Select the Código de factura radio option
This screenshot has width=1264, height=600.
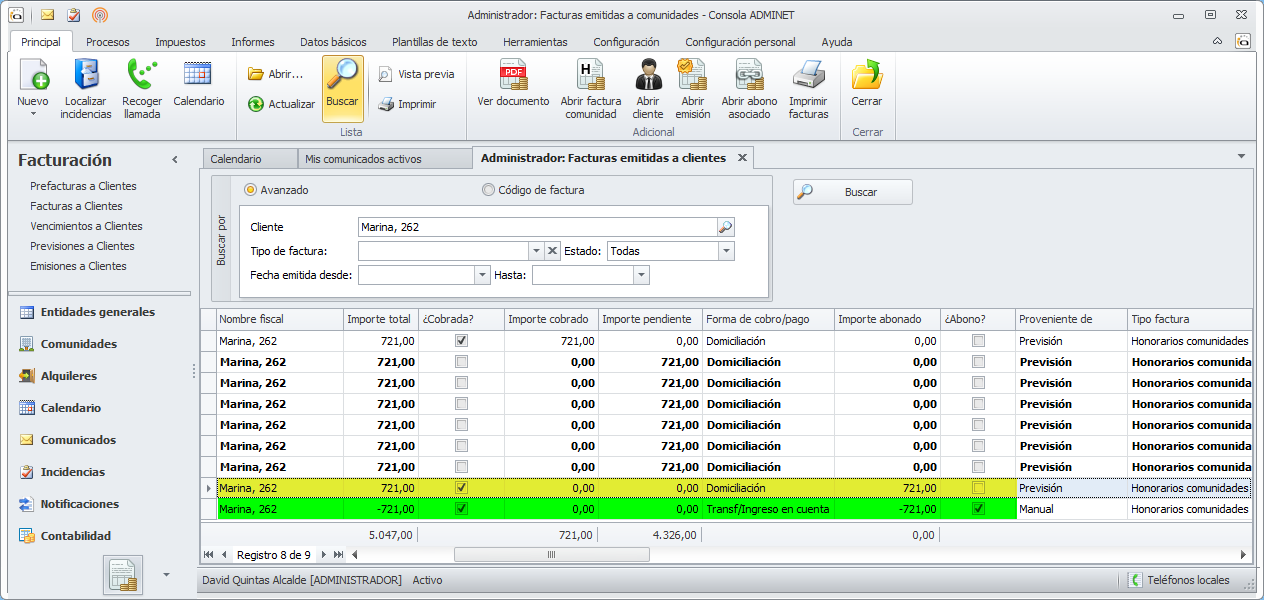[x=488, y=190]
